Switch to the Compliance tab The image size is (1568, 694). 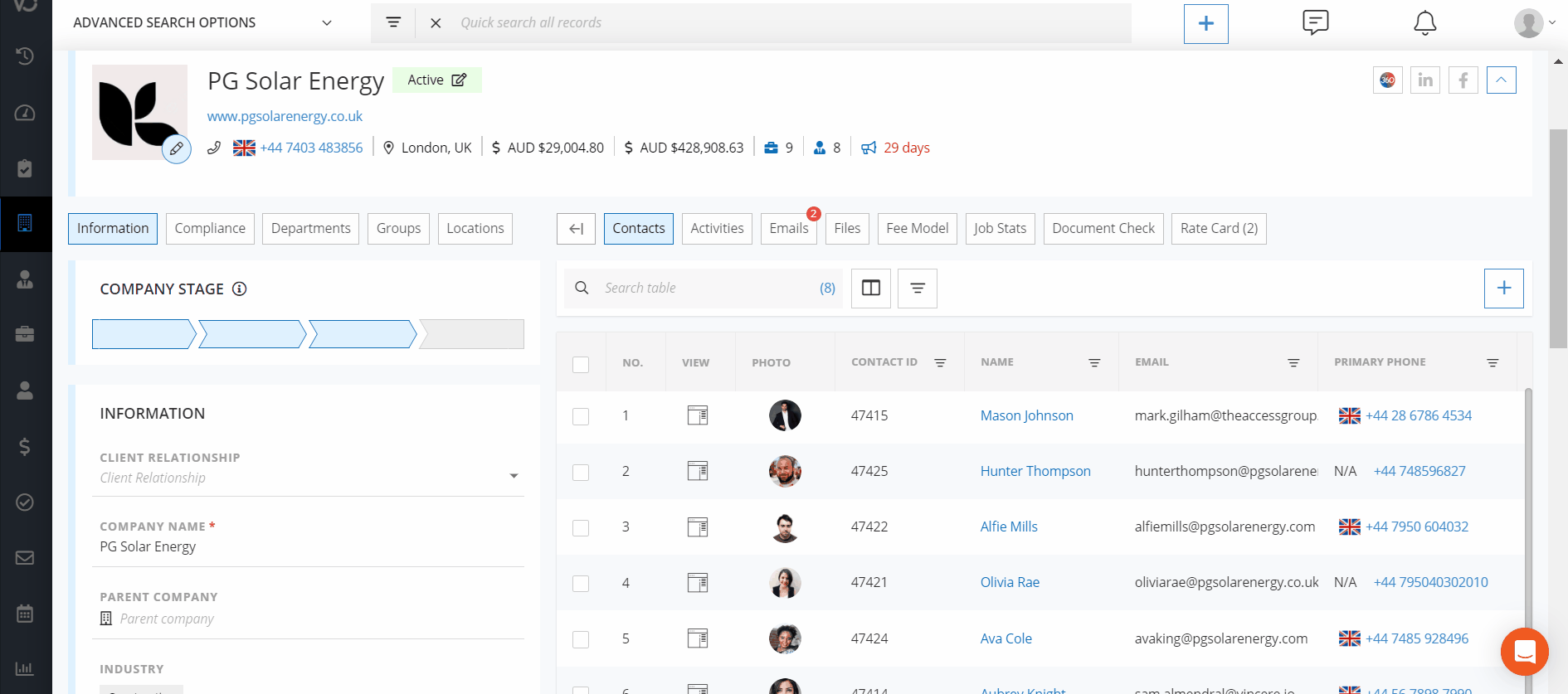[210, 229]
